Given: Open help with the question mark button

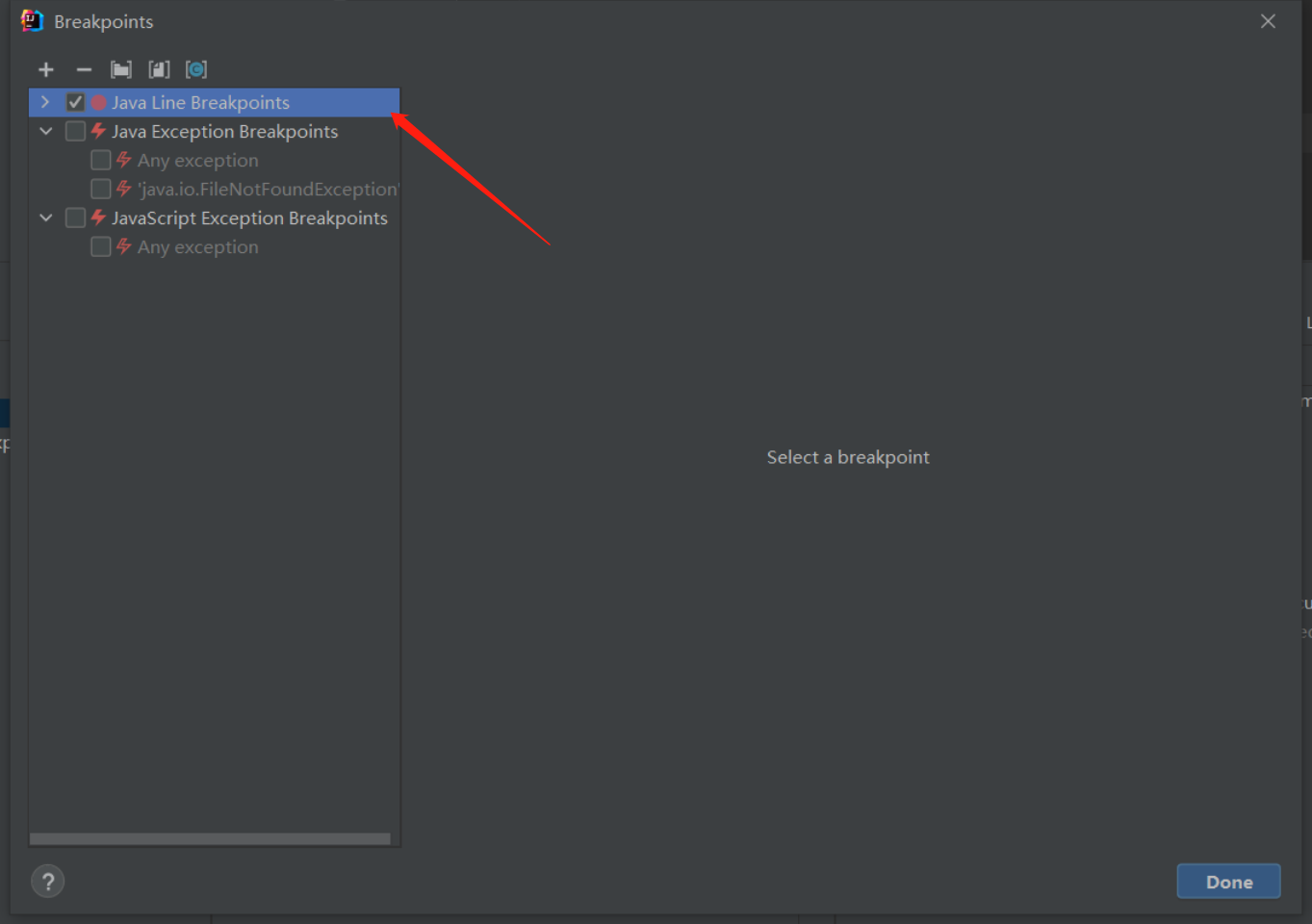Looking at the screenshot, I should (x=48, y=882).
